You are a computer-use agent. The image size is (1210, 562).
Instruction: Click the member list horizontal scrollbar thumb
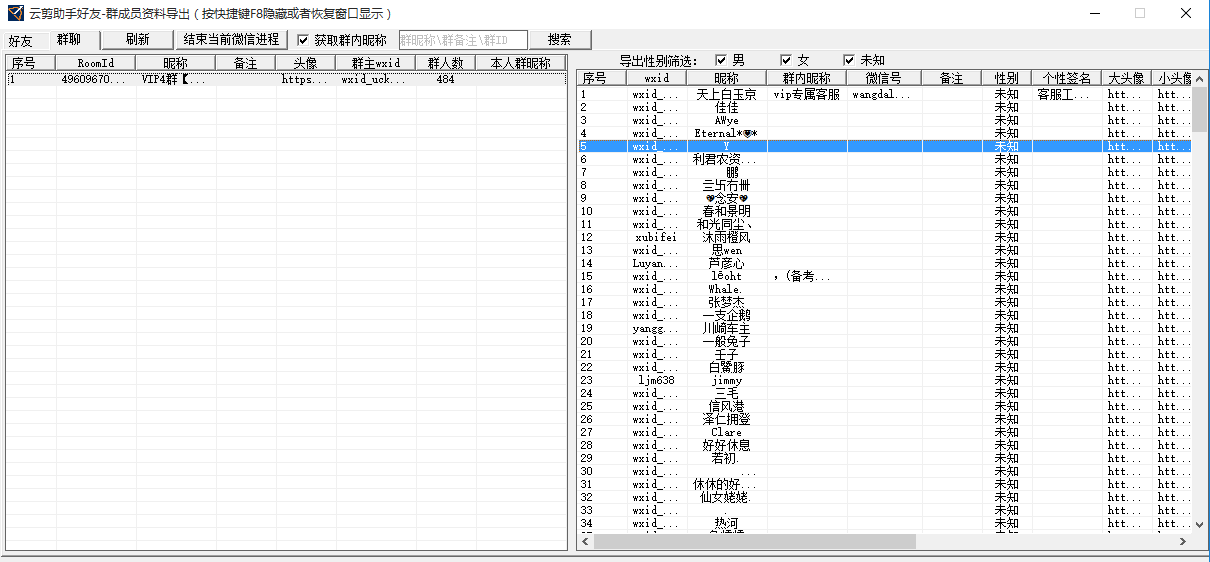pos(755,541)
